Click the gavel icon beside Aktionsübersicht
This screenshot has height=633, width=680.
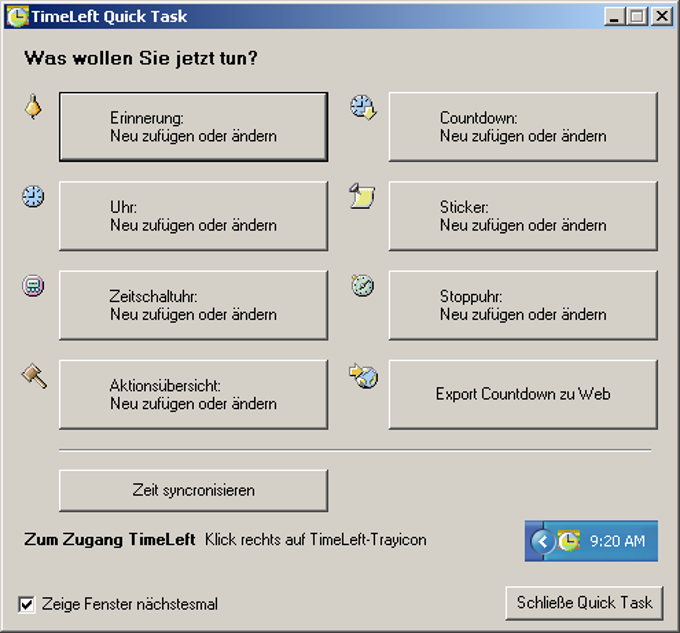pyautogui.click(x=33, y=376)
